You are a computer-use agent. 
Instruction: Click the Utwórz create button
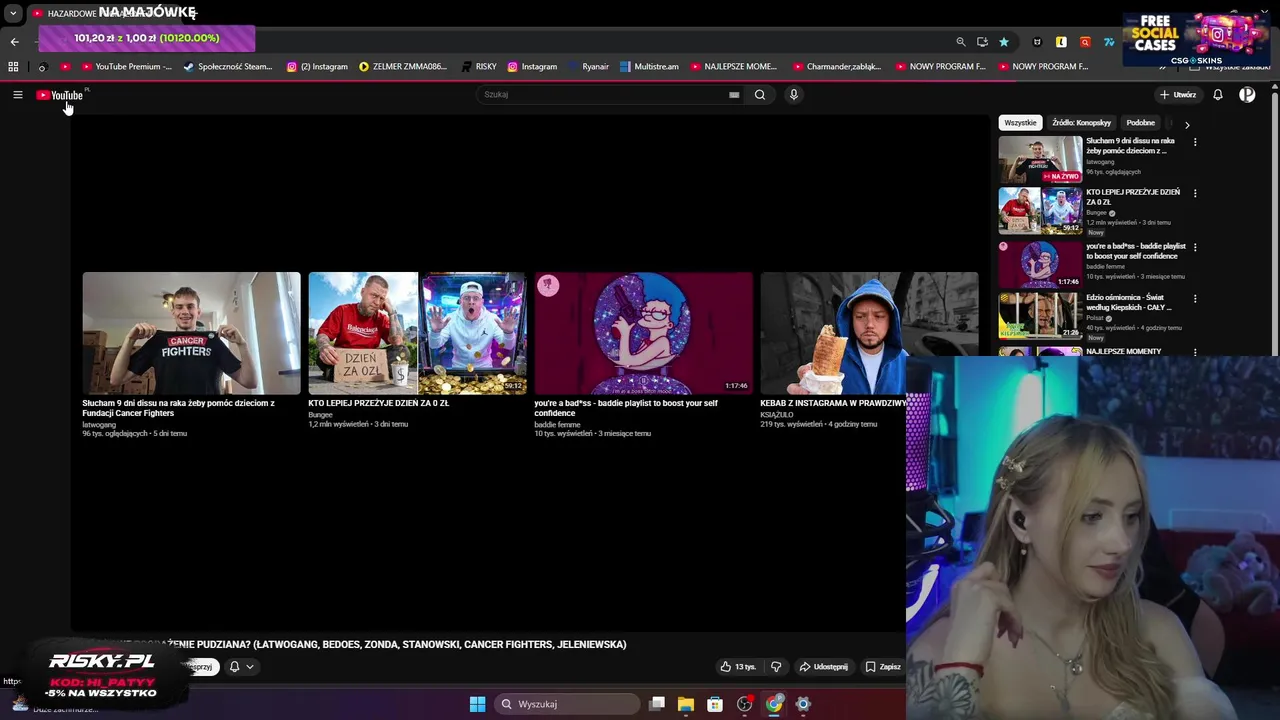pos(1178,95)
